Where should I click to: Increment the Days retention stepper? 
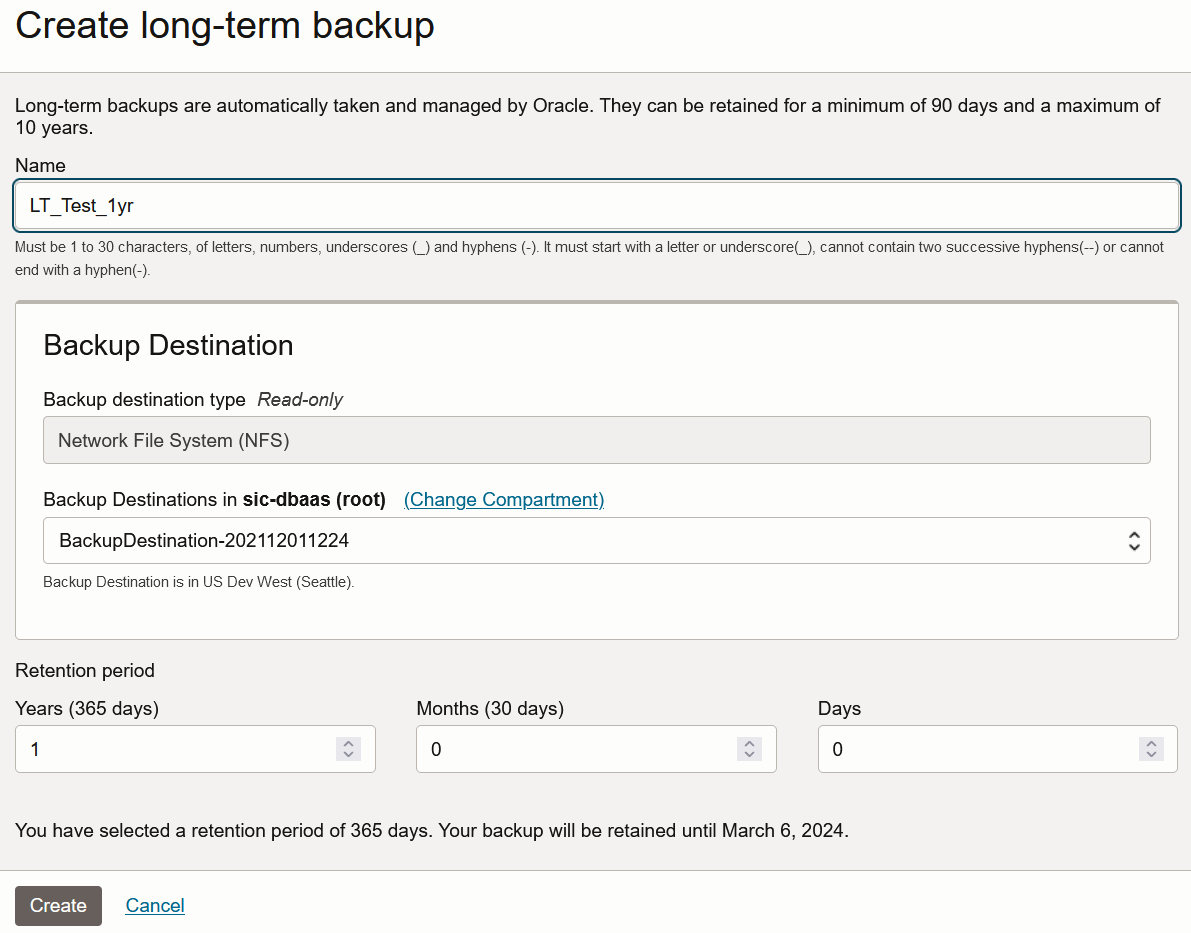coord(1151,744)
